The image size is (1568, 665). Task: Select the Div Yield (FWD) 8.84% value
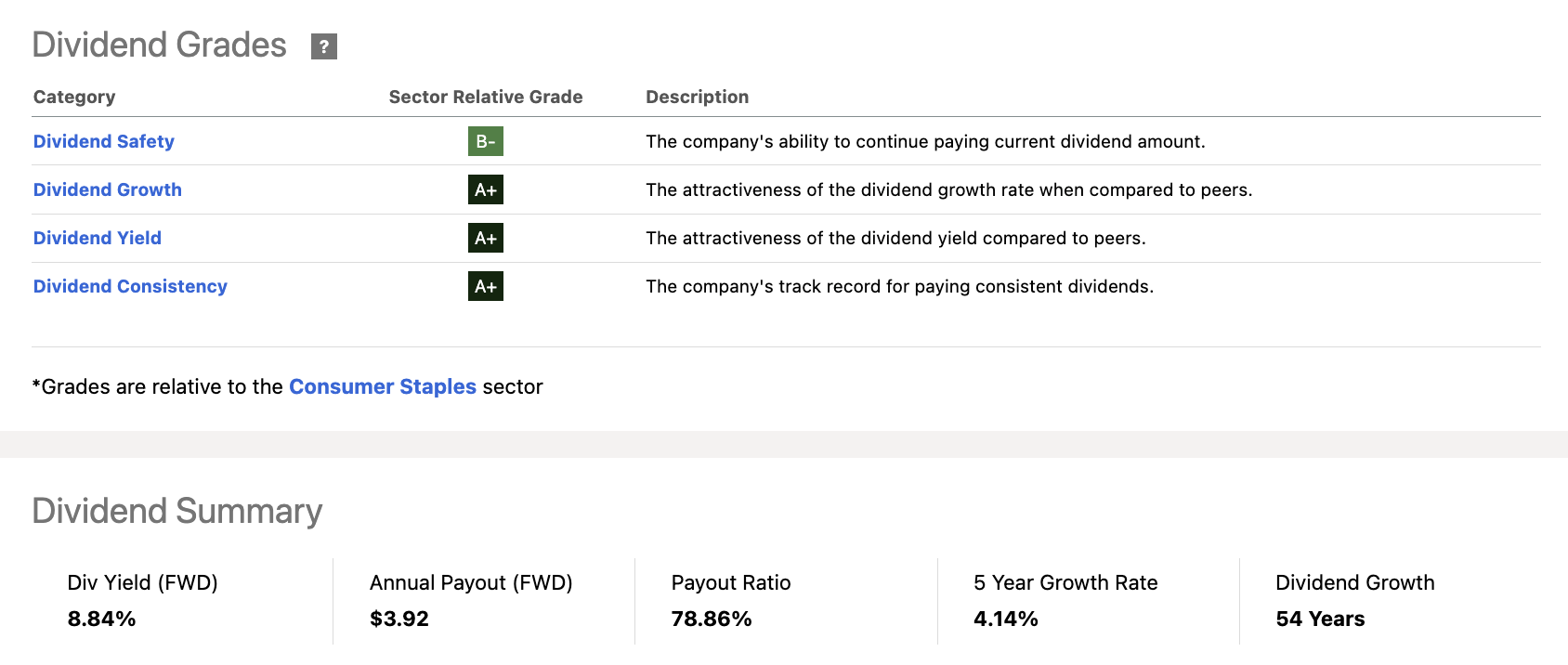point(102,619)
